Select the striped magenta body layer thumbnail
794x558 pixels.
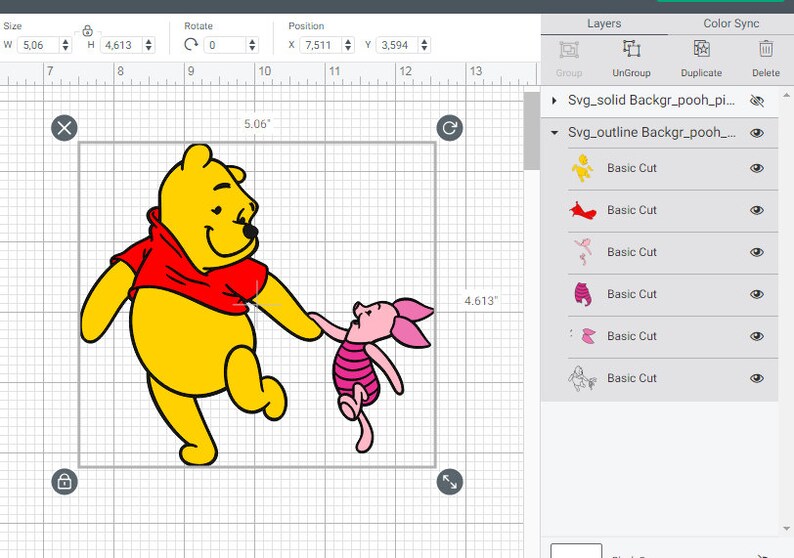click(583, 294)
